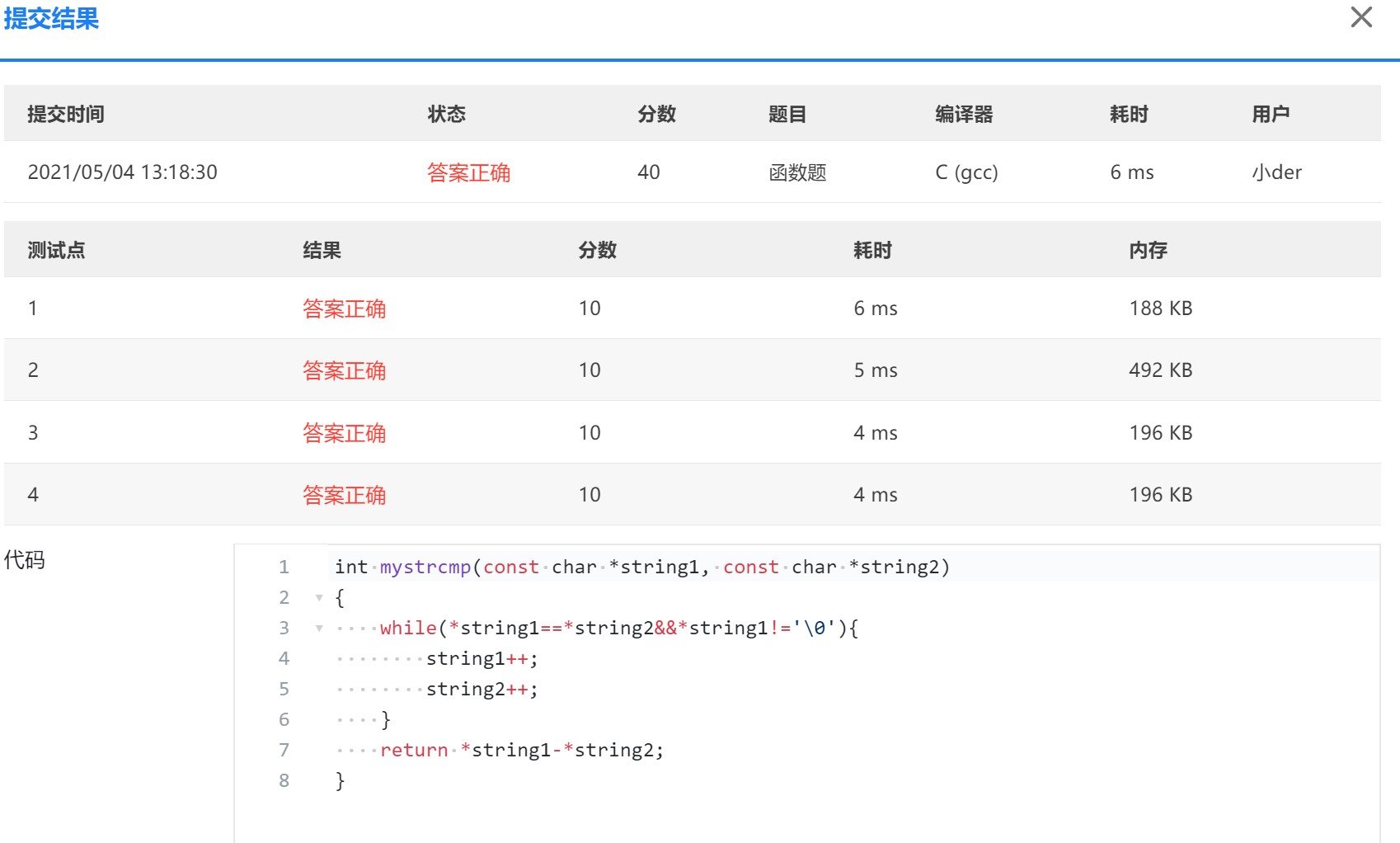Click the mystrcmp function name in code

425,567
